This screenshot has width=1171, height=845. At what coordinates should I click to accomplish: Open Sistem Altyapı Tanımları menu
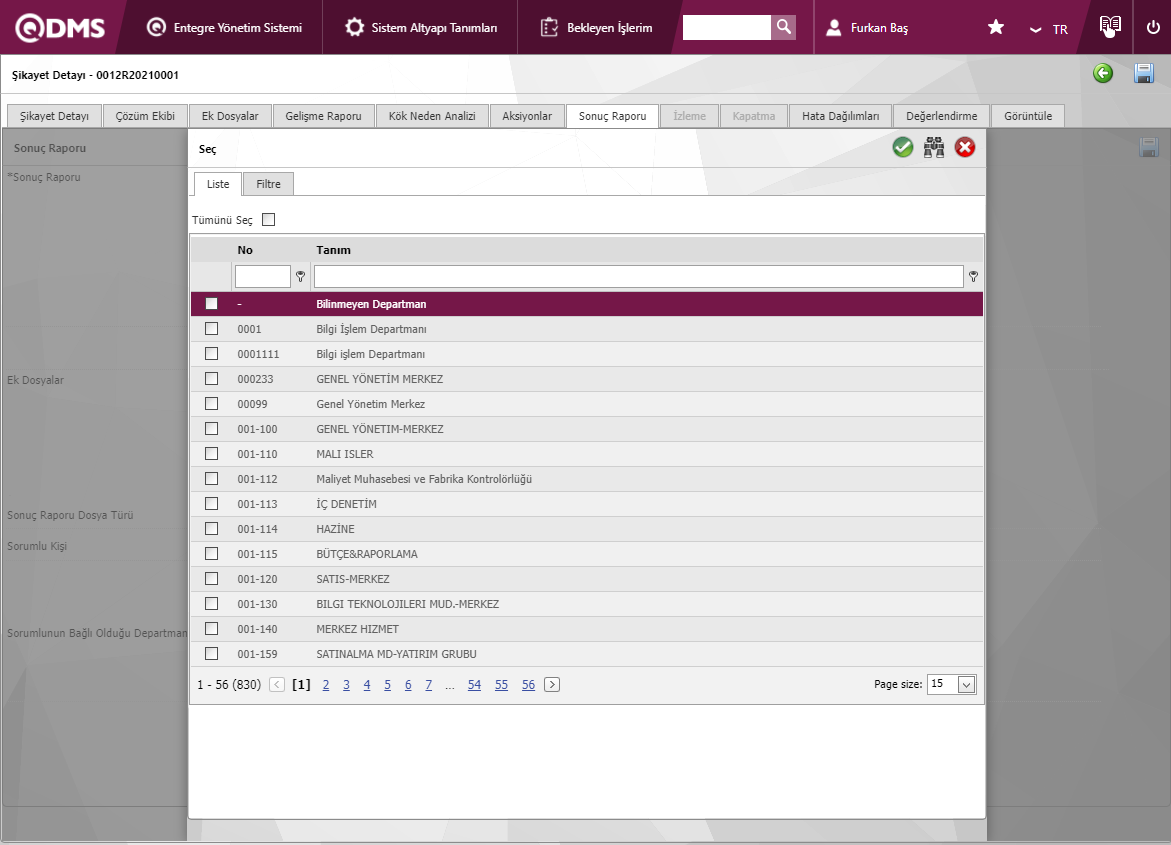tap(421, 28)
